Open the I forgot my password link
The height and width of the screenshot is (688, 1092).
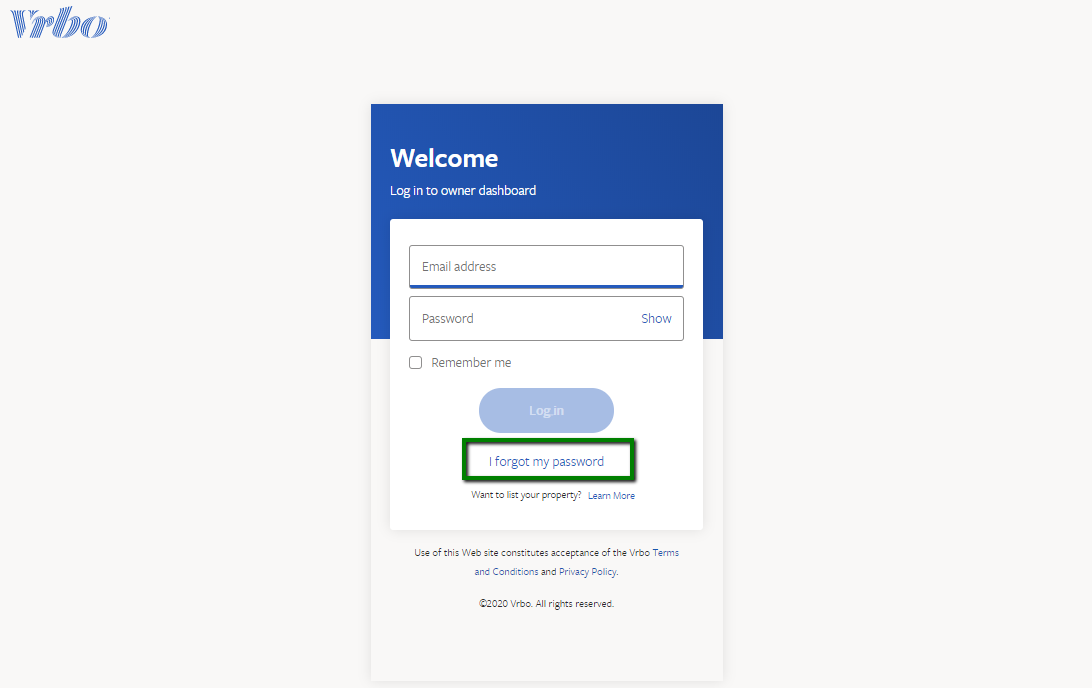546,462
